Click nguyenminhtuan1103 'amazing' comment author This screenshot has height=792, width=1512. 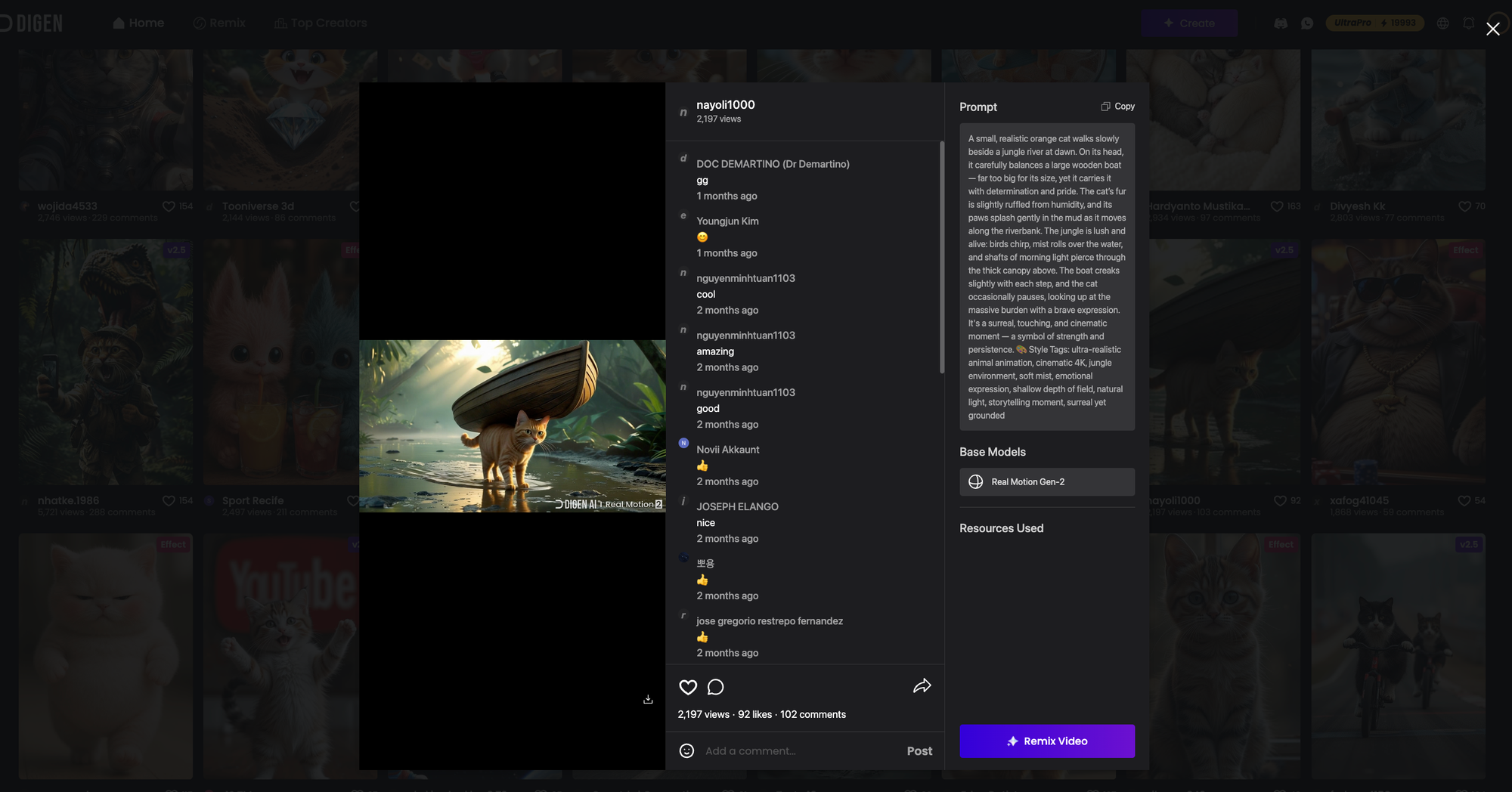[x=745, y=336]
